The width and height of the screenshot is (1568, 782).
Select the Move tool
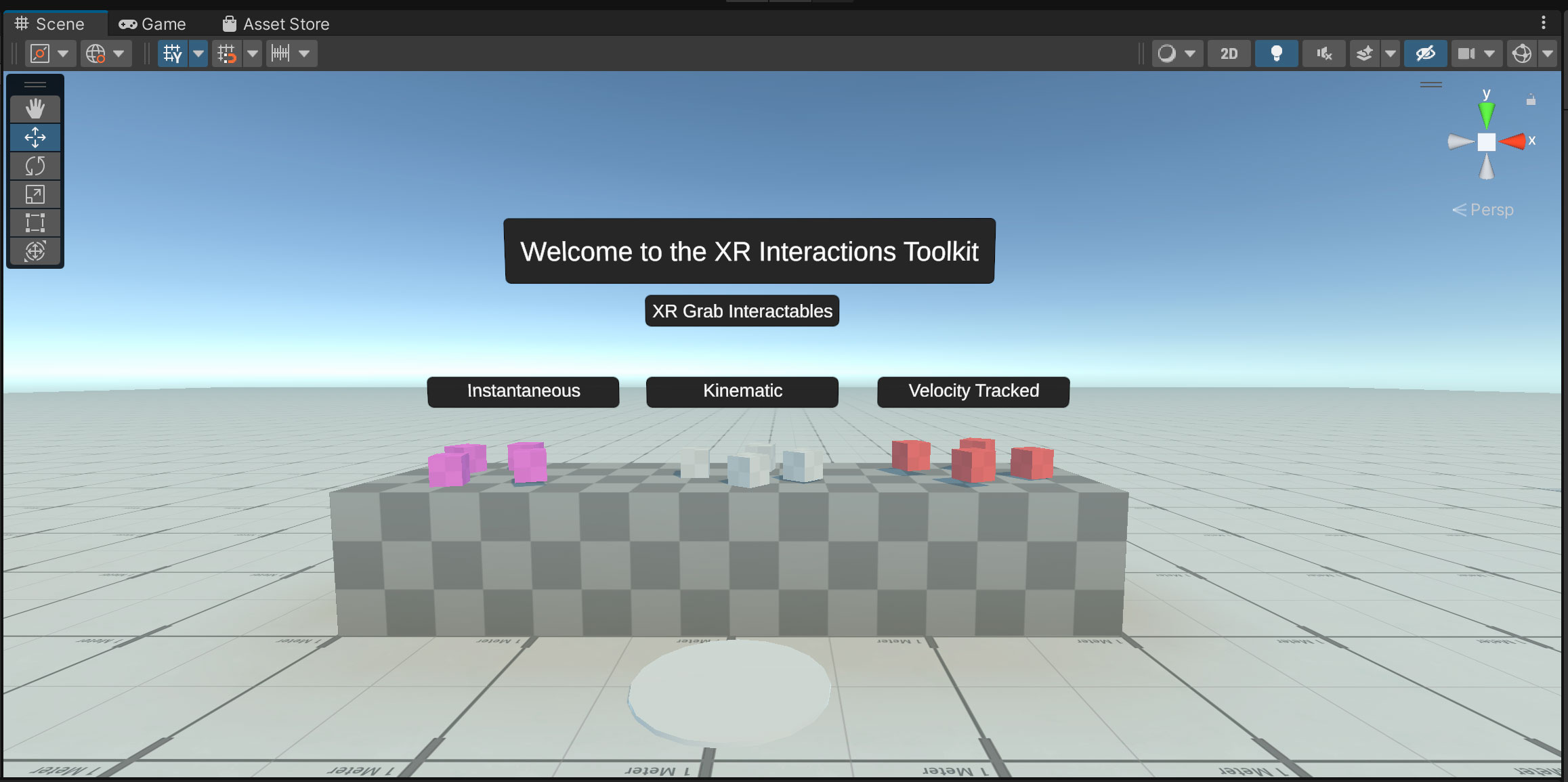pos(35,137)
